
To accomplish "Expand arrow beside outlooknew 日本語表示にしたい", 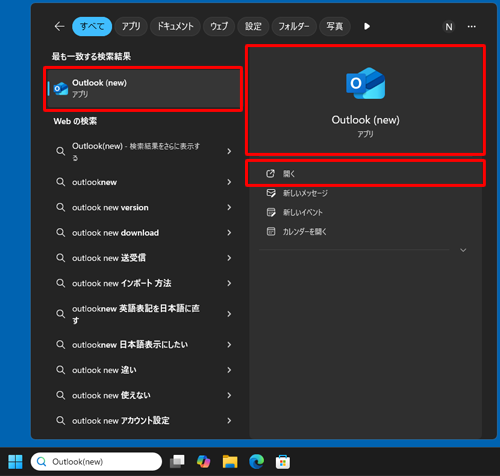I will (x=229, y=345).
